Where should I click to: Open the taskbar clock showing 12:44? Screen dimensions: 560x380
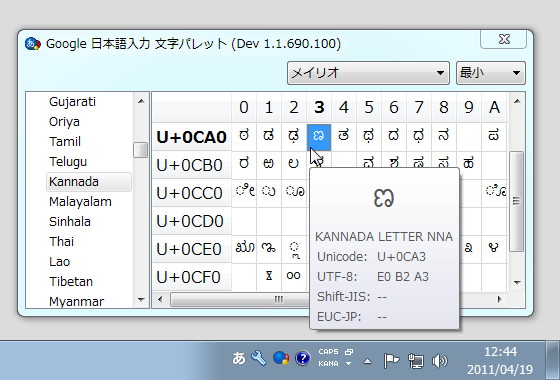(x=500, y=360)
